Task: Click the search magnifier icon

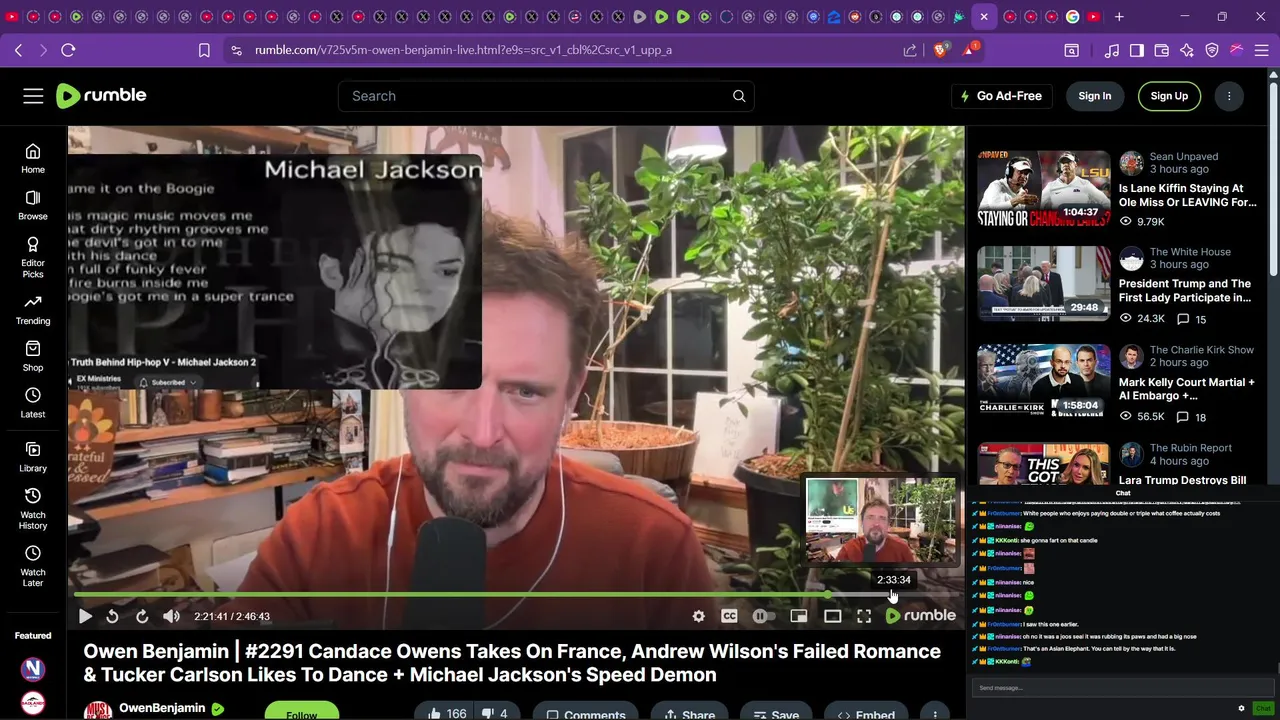Action: pyautogui.click(x=739, y=96)
